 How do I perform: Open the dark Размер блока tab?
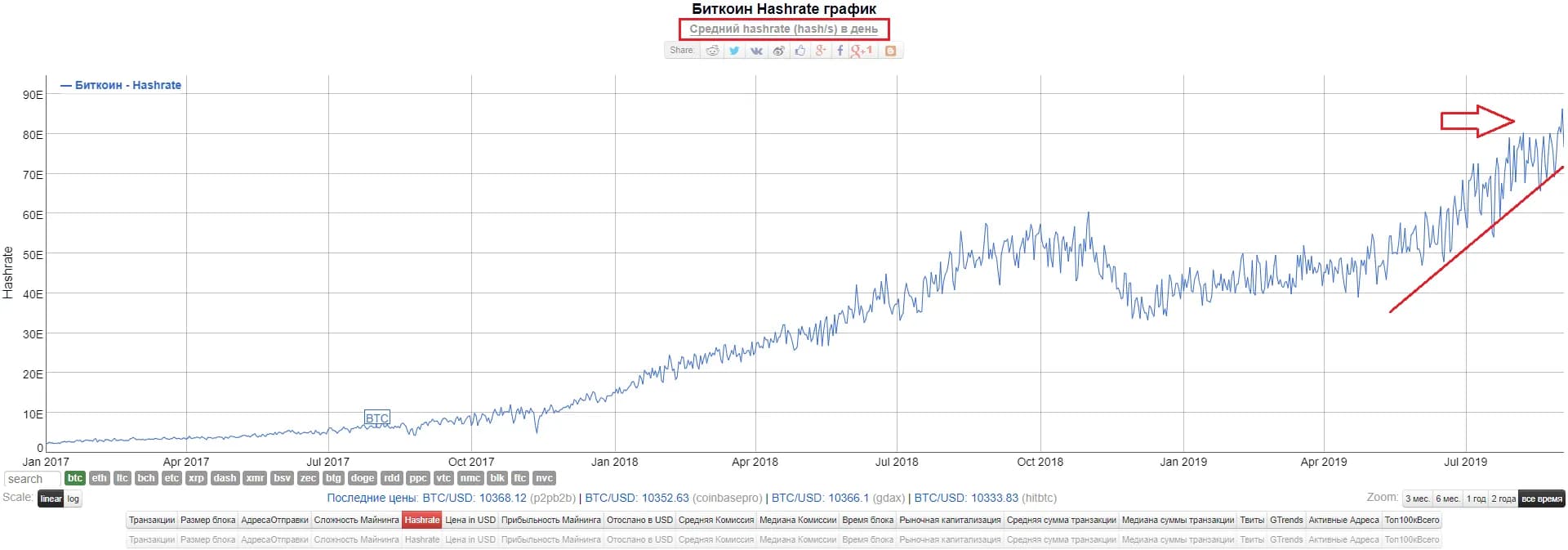207,520
